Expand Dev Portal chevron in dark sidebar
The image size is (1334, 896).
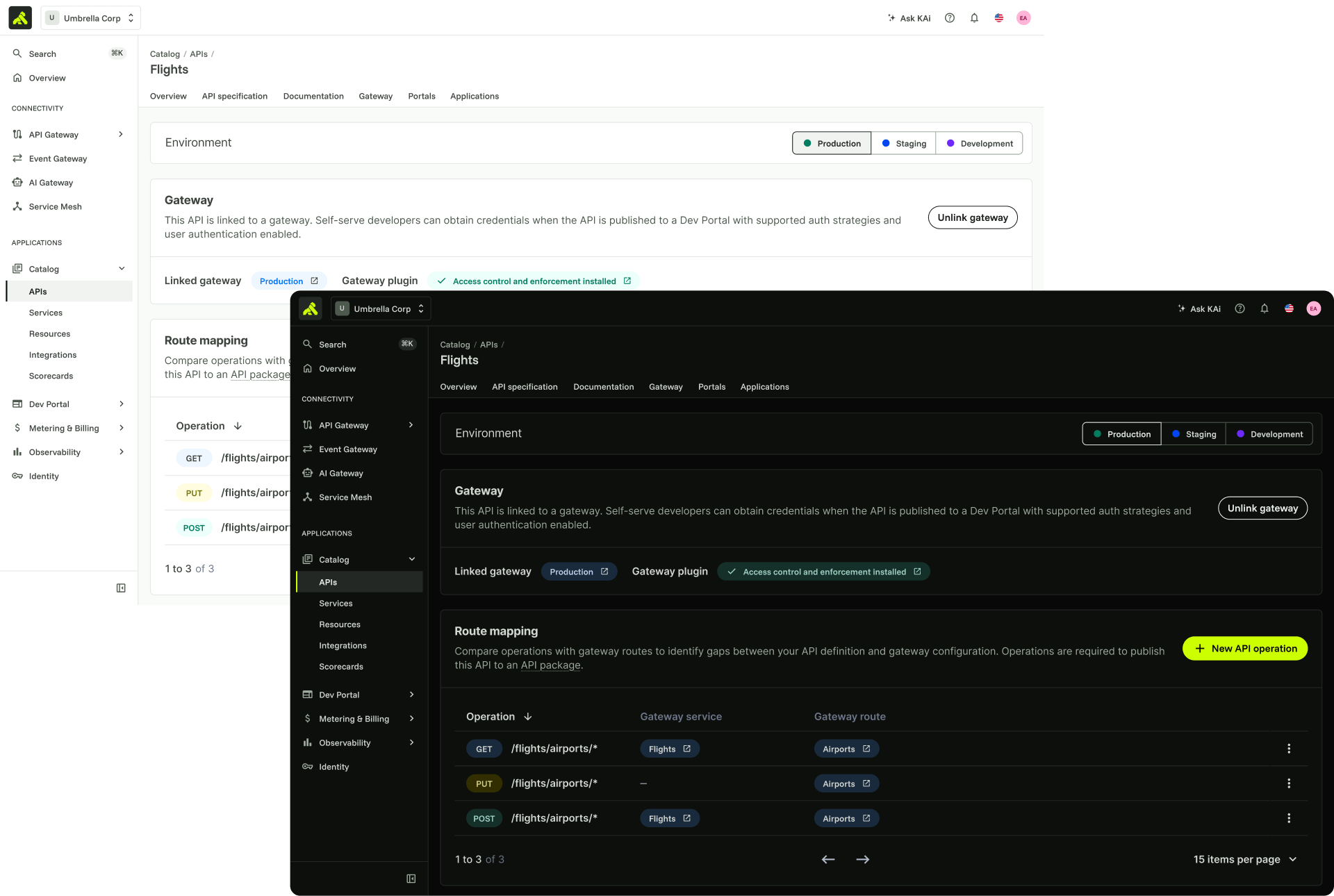[411, 695]
